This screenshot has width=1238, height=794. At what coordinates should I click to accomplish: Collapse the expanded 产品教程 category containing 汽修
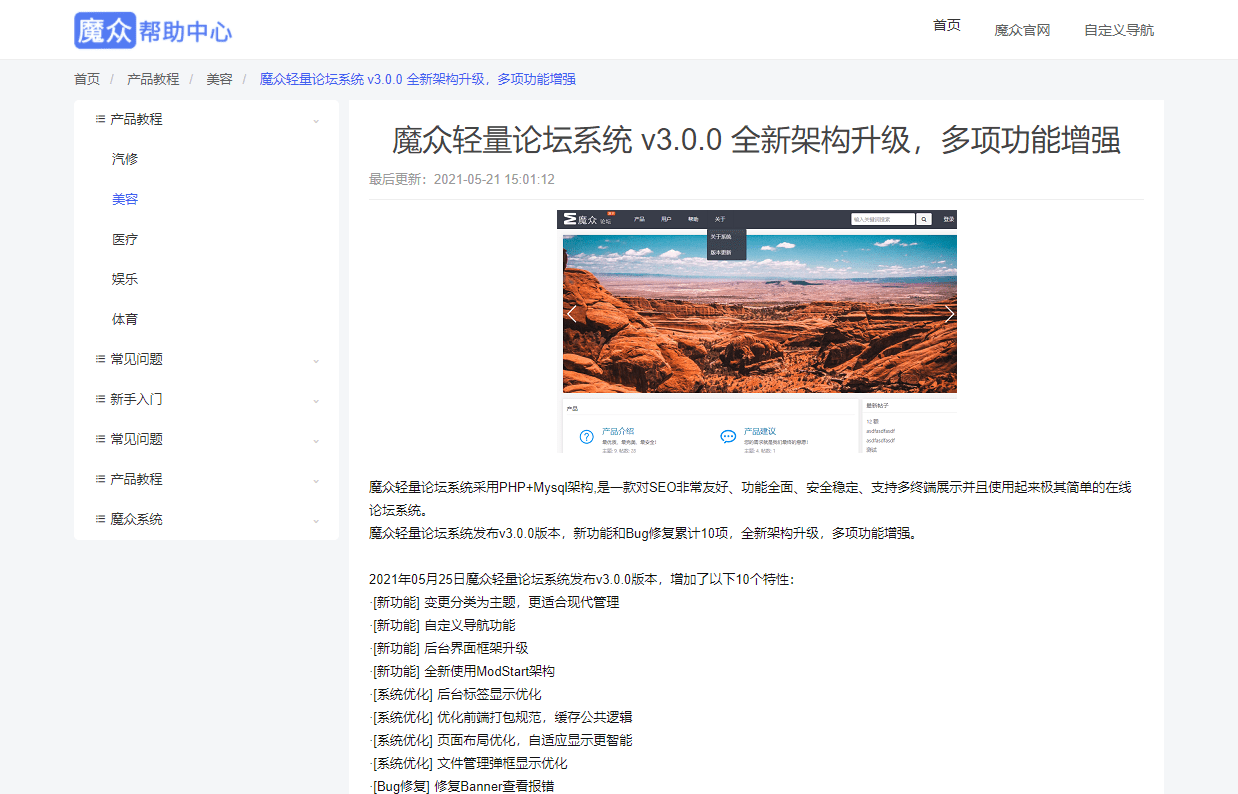point(316,120)
